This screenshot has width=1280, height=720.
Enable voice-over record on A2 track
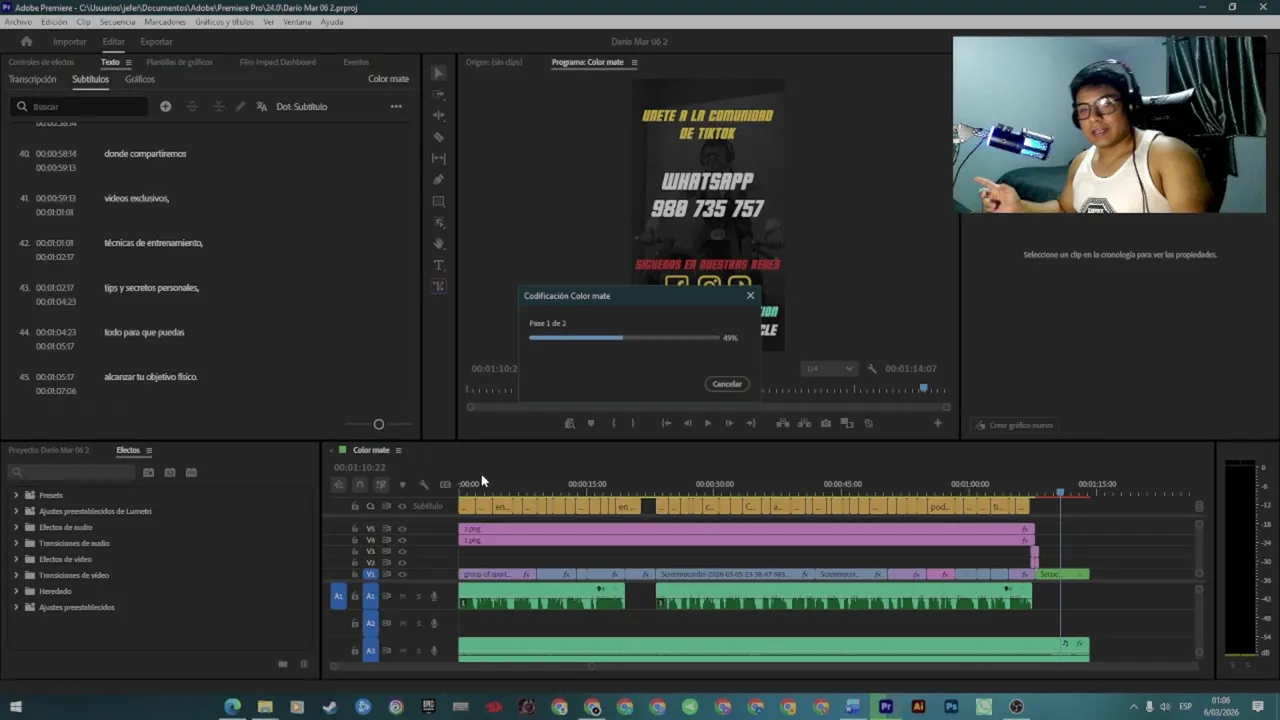click(x=434, y=623)
